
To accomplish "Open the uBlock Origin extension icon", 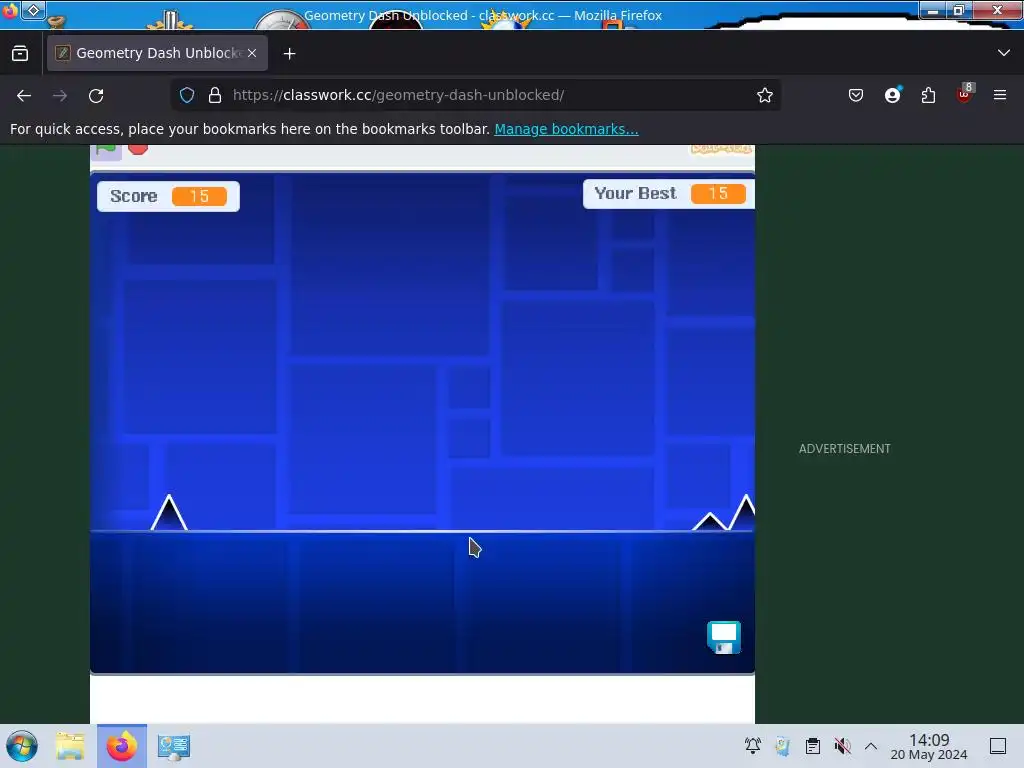I will pos(965,94).
